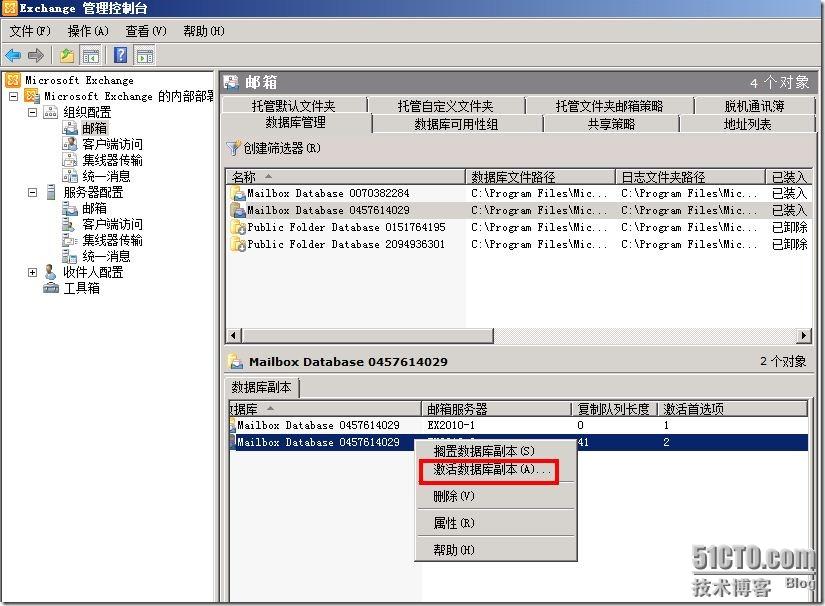Switch to 托管默认文件夹 tab
The width and height of the screenshot is (825, 606).
coord(294,106)
